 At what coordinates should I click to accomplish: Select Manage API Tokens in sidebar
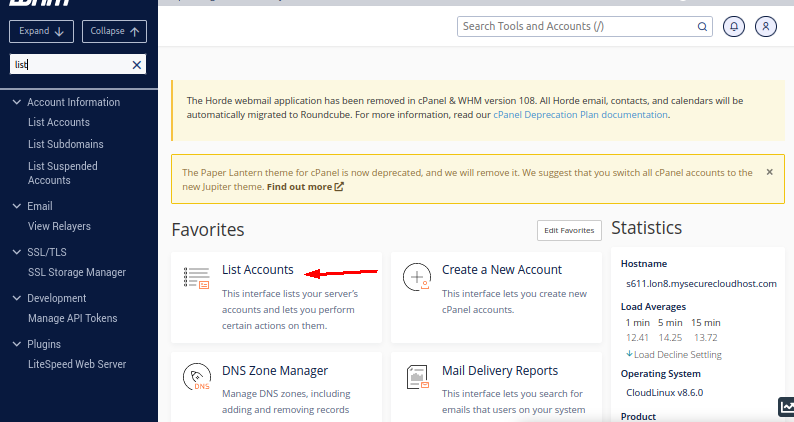pos(72,318)
